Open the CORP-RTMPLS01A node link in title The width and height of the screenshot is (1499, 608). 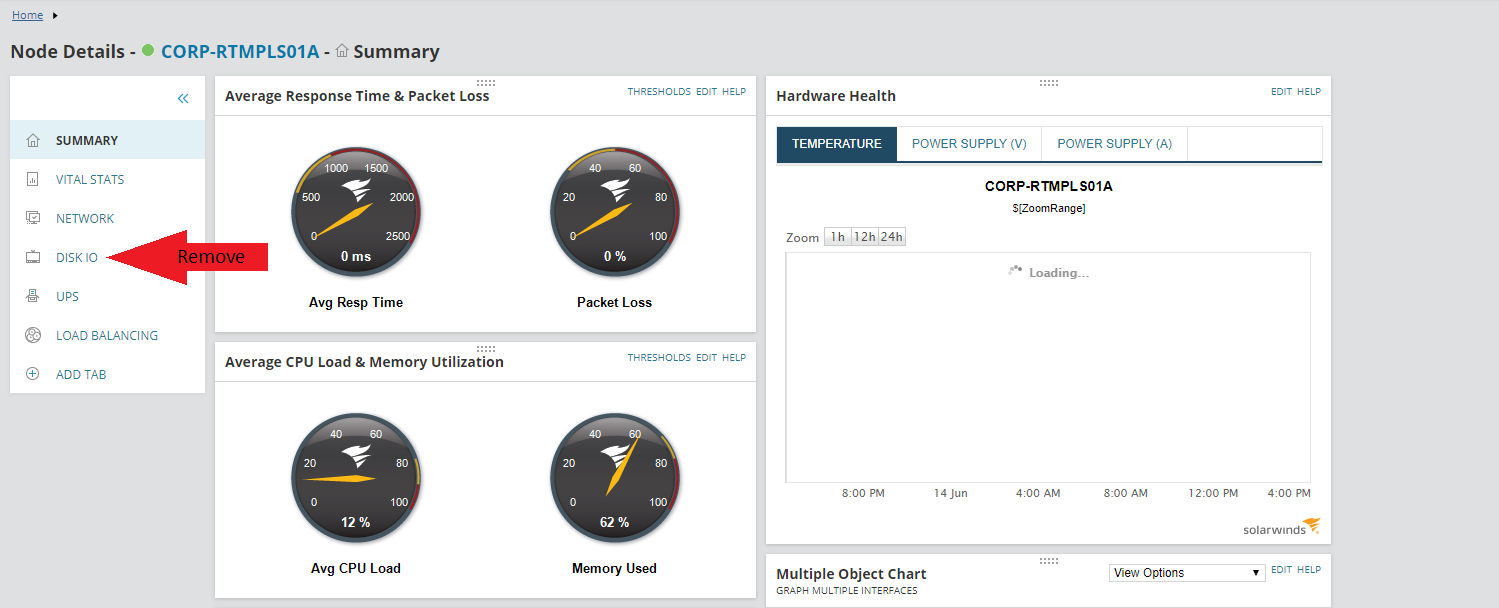coord(240,51)
